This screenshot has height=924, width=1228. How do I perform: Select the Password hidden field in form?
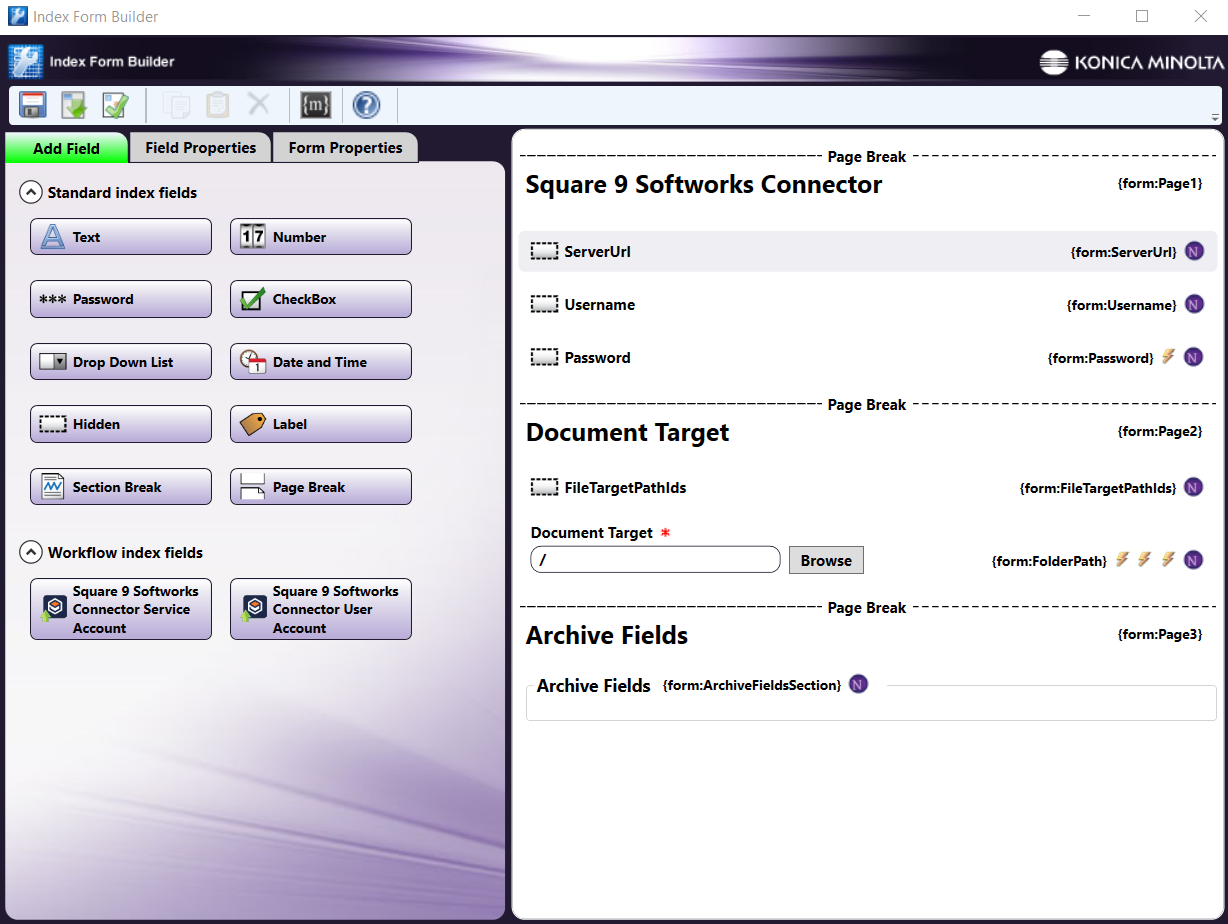pyautogui.click(x=868, y=358)
